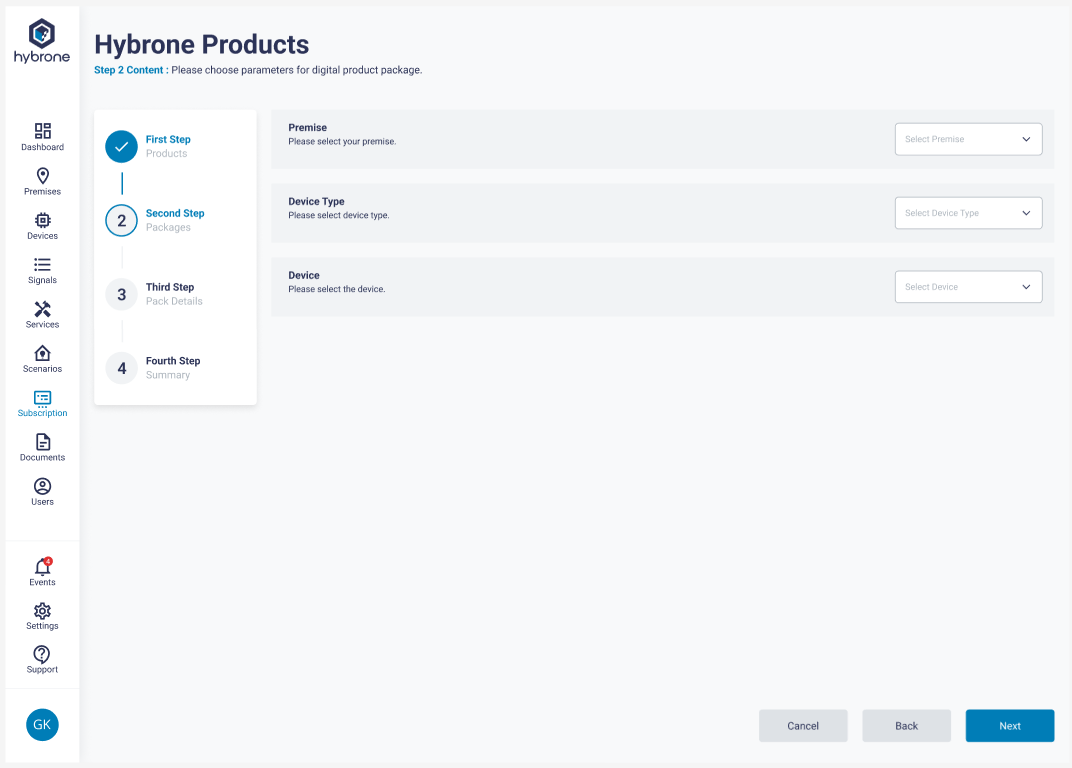Select the Third Step Pack Details label
1072x768 pixels.
(174, 294)
